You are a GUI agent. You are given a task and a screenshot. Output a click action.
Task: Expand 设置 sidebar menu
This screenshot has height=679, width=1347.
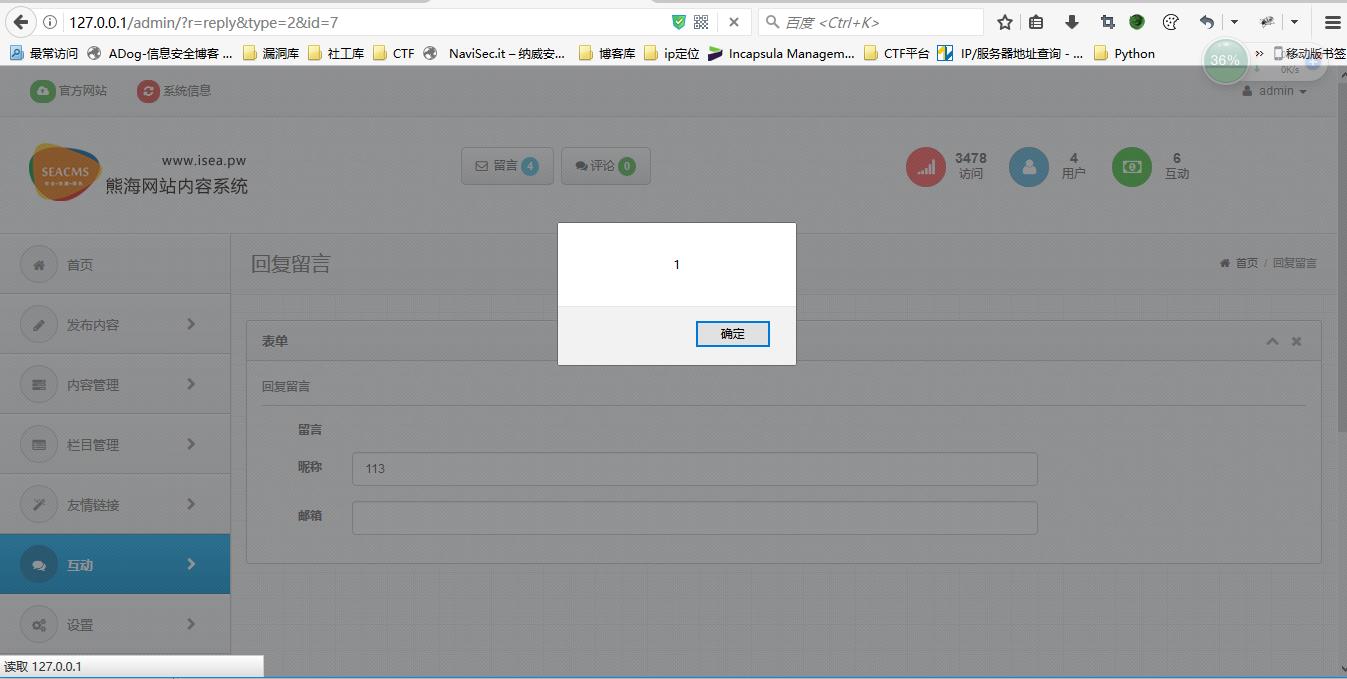(x=115, y=624)
